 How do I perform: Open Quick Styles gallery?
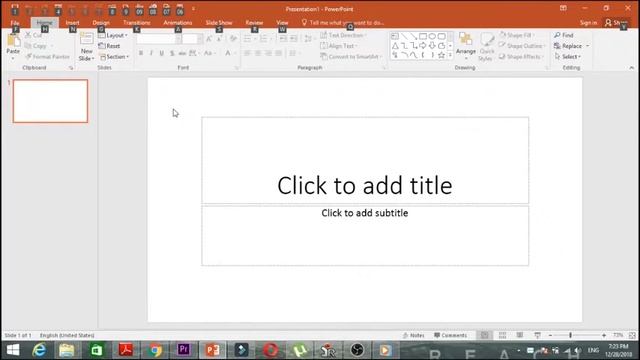[487, 47]
